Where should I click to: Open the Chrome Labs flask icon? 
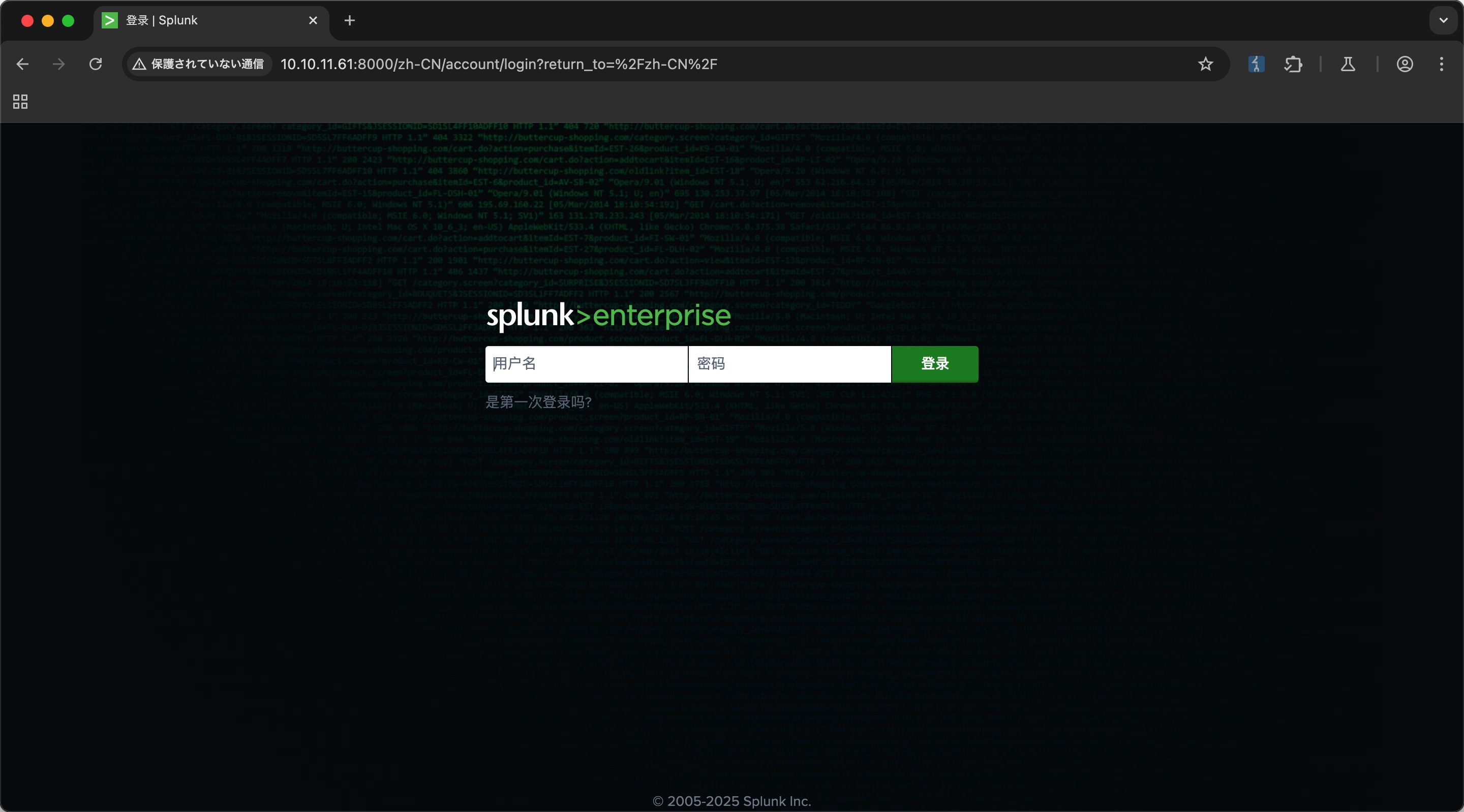(x=1348, y=64)
